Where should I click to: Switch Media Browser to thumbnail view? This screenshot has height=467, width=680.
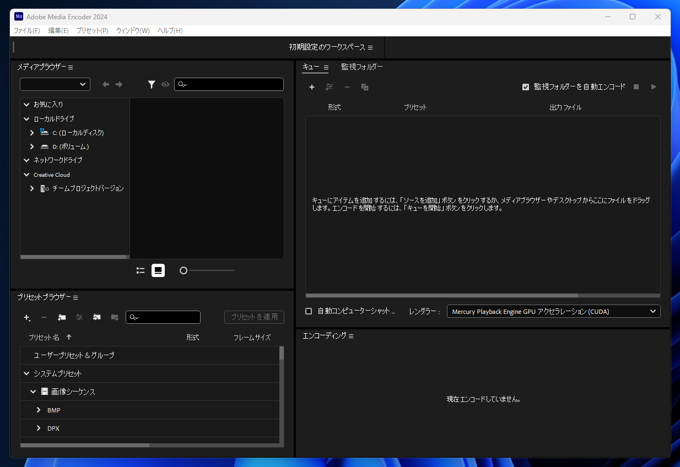pos(158,271)
